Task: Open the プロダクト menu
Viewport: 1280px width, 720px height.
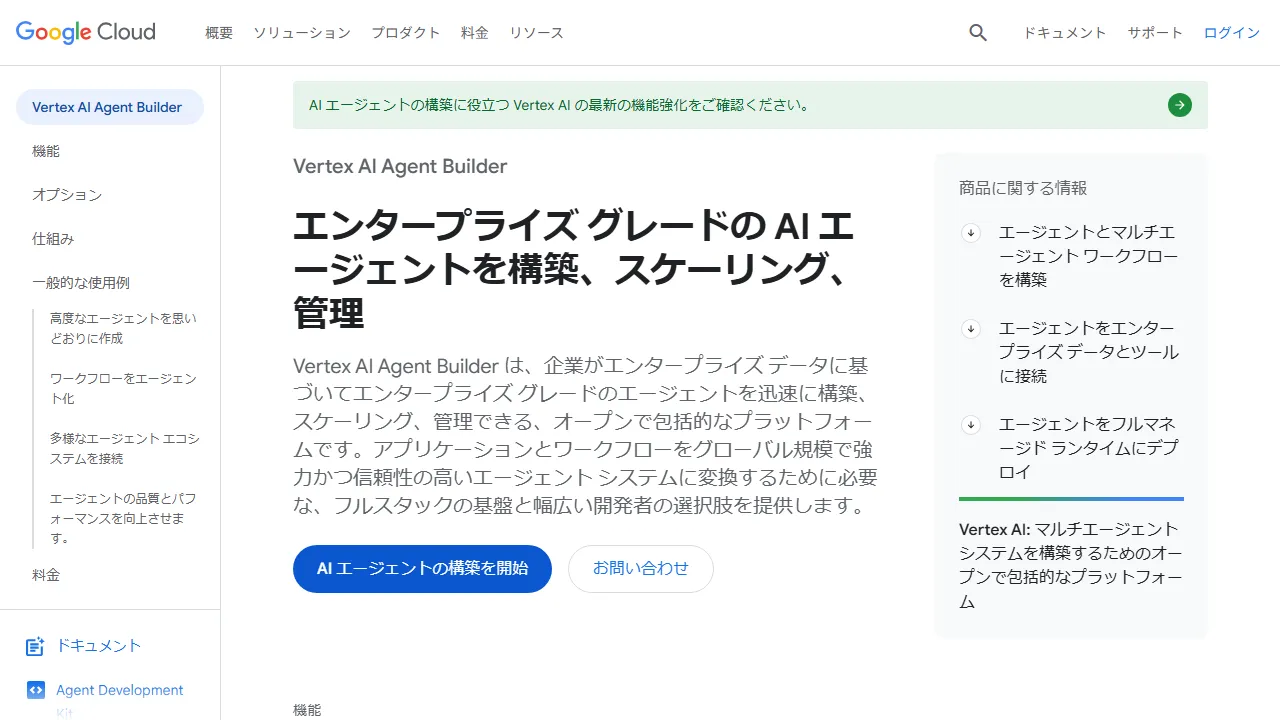Action: (405, 32)
